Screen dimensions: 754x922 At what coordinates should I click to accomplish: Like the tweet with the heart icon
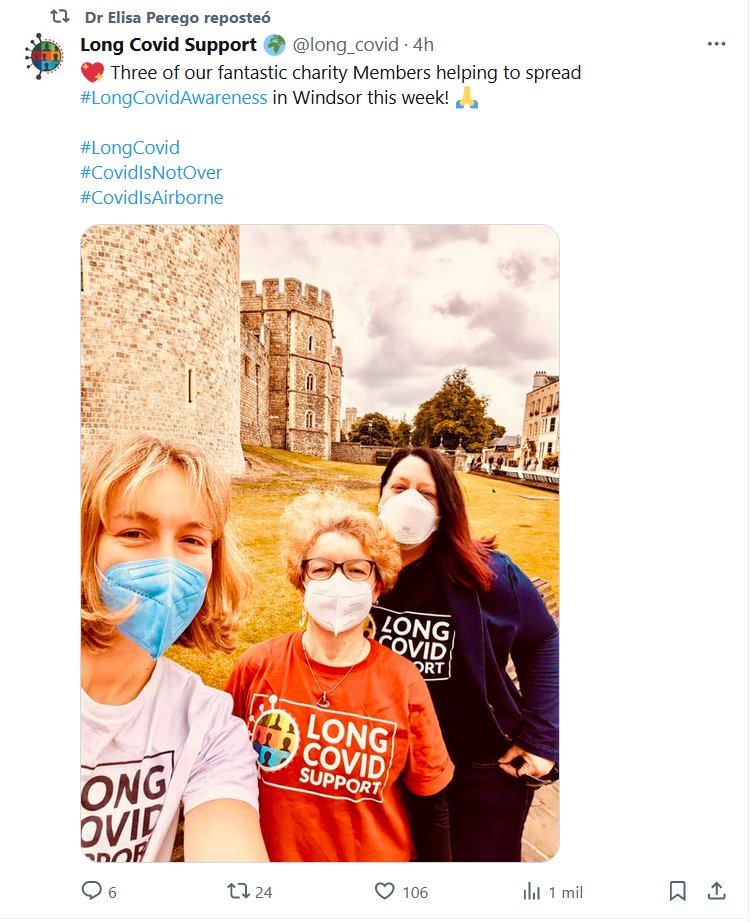click(384, 891)
